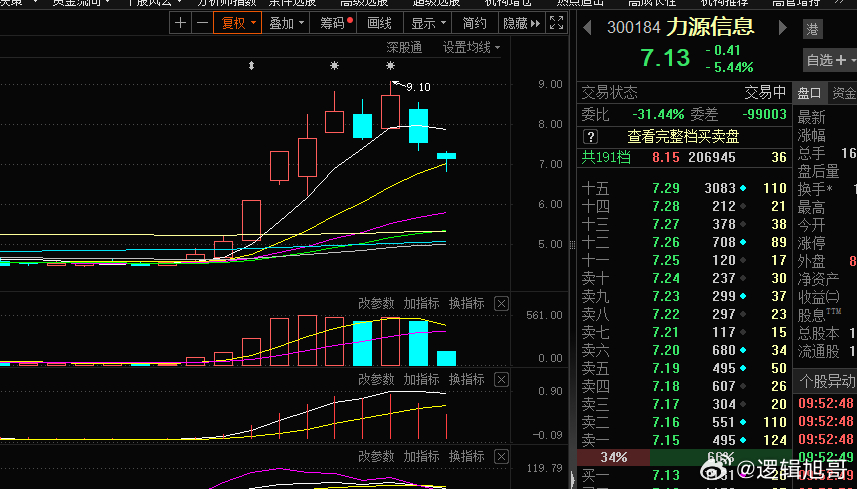The image size is (857, 489).
Task: Toggle the 筹码 chip distribution view
Action: click(x=331, y=23)
